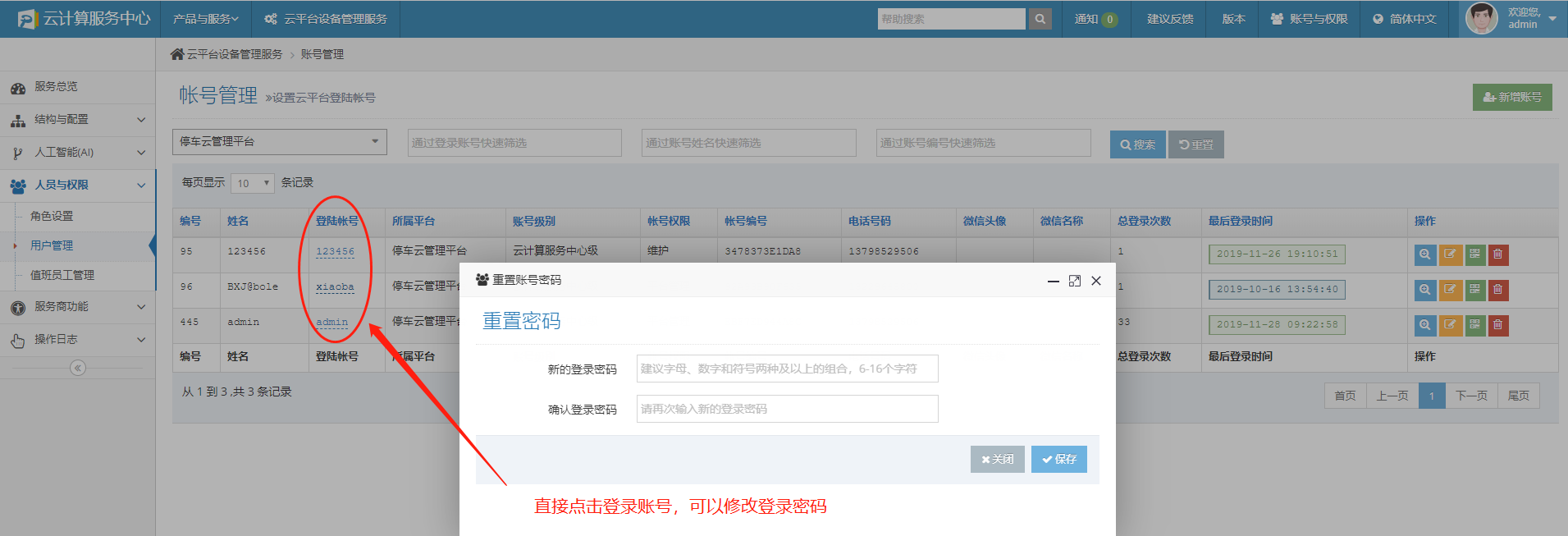Collapse the sidebar with the circular arrow
Viewport: 1568px width, 536px height.
click(x=78, y=368)
